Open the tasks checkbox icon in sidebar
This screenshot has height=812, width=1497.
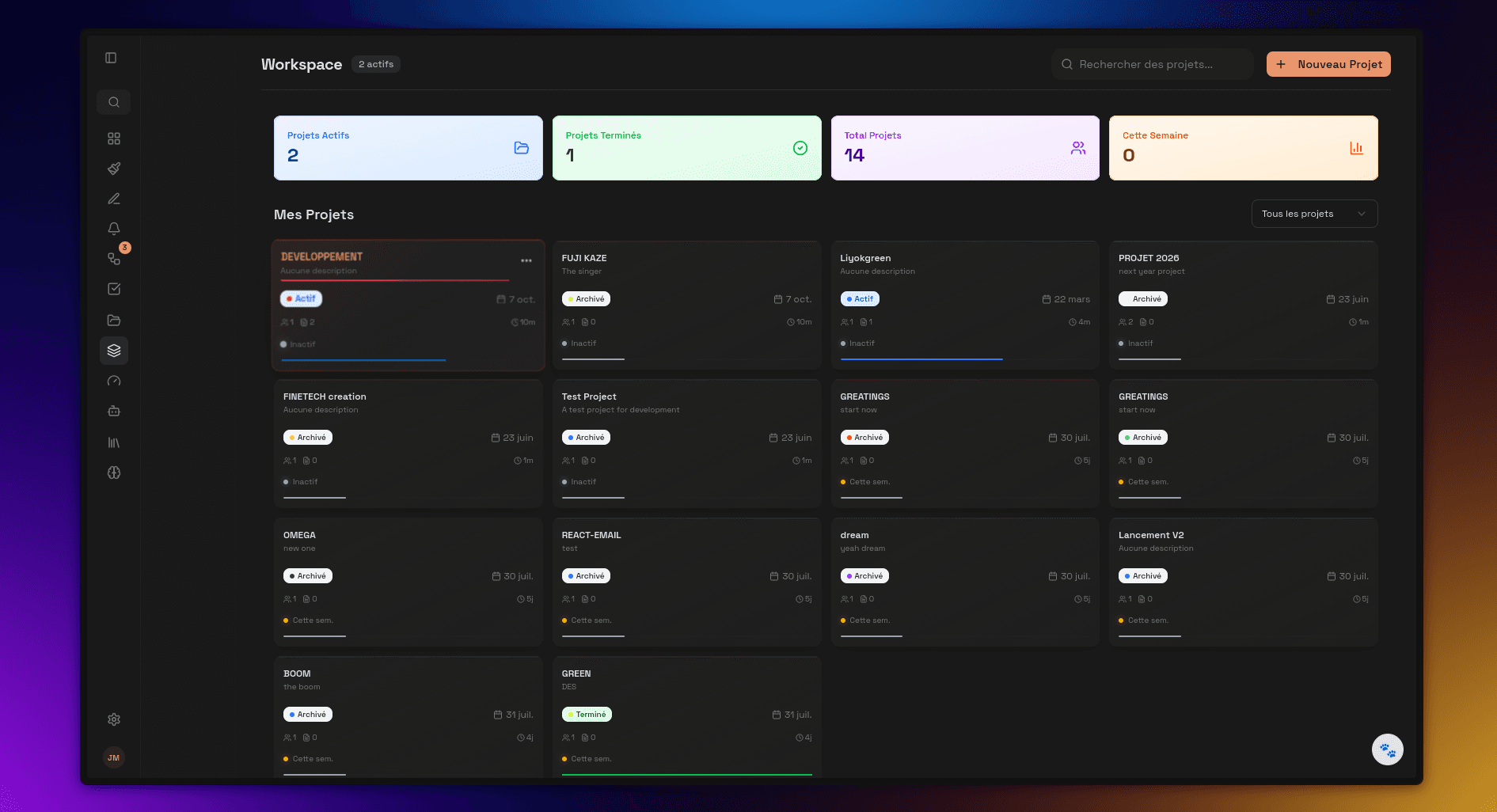coord(114,289)
